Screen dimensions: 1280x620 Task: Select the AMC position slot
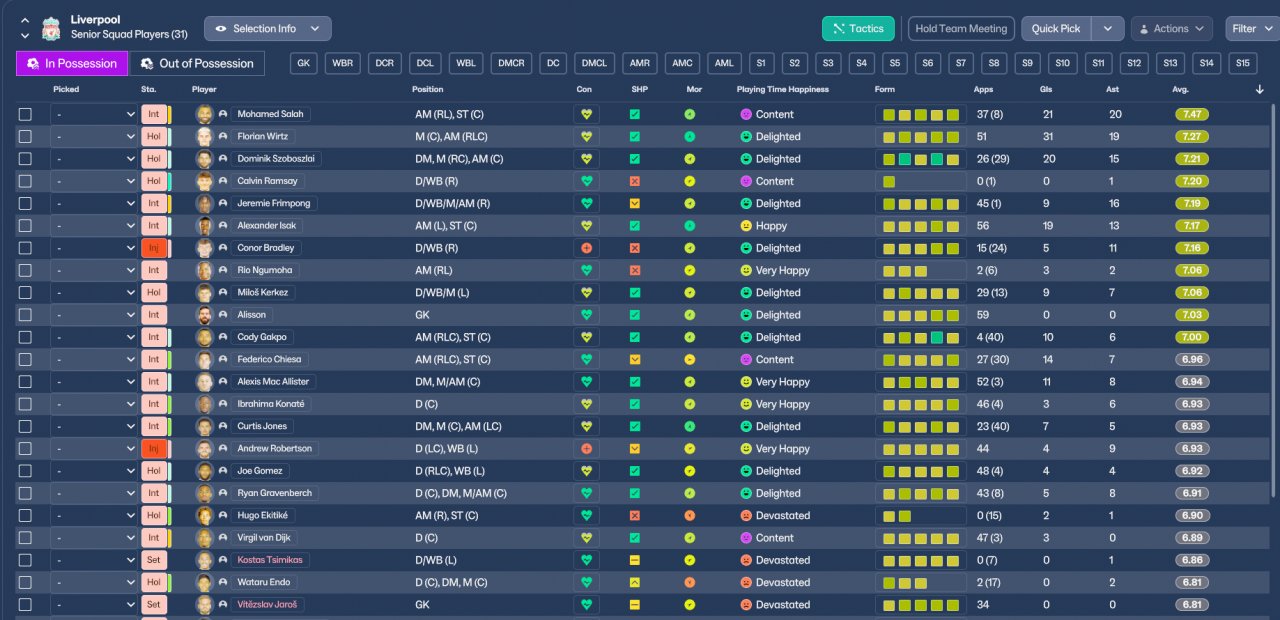point(682,63)
